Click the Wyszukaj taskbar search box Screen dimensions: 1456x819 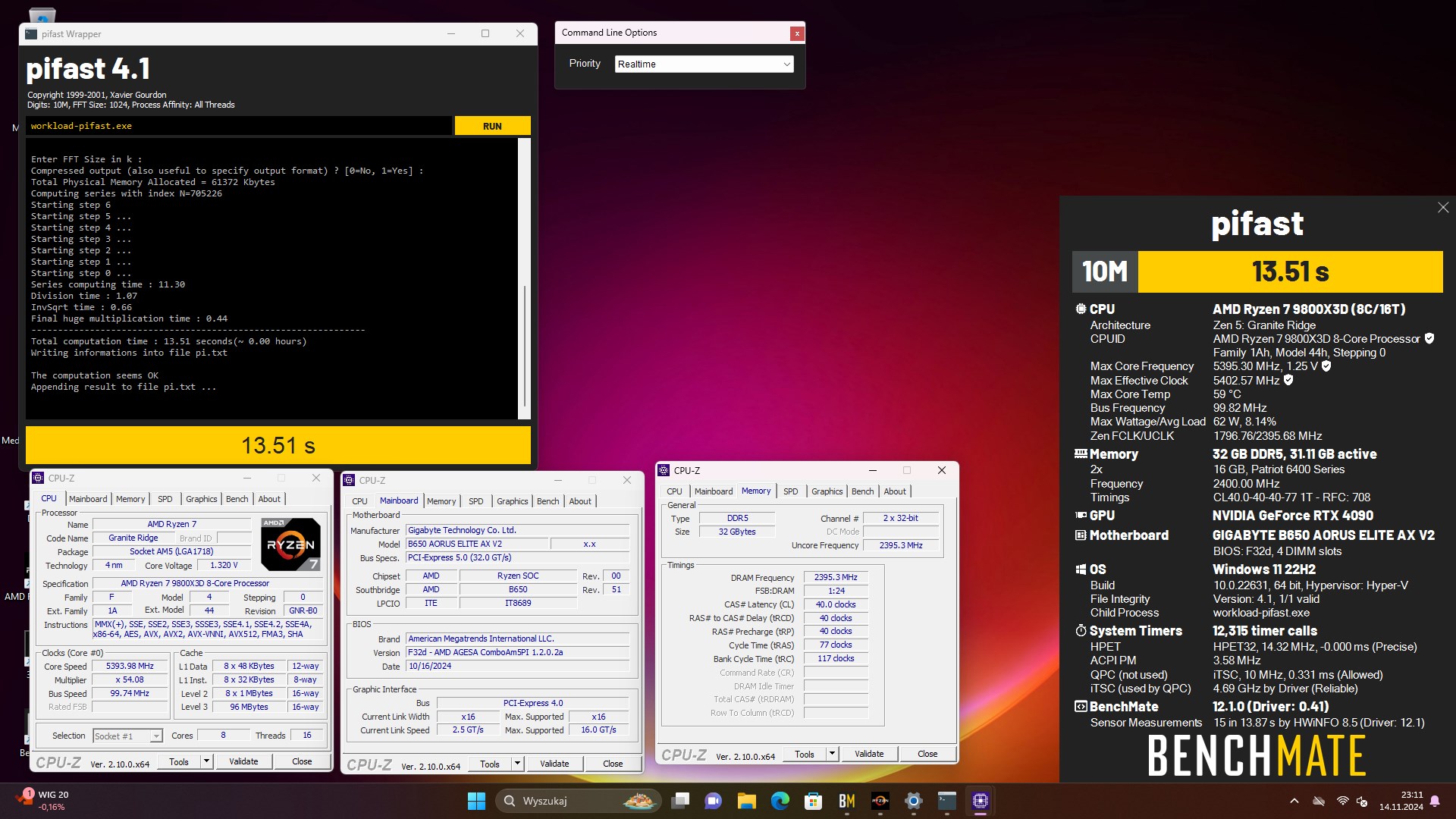578,801
